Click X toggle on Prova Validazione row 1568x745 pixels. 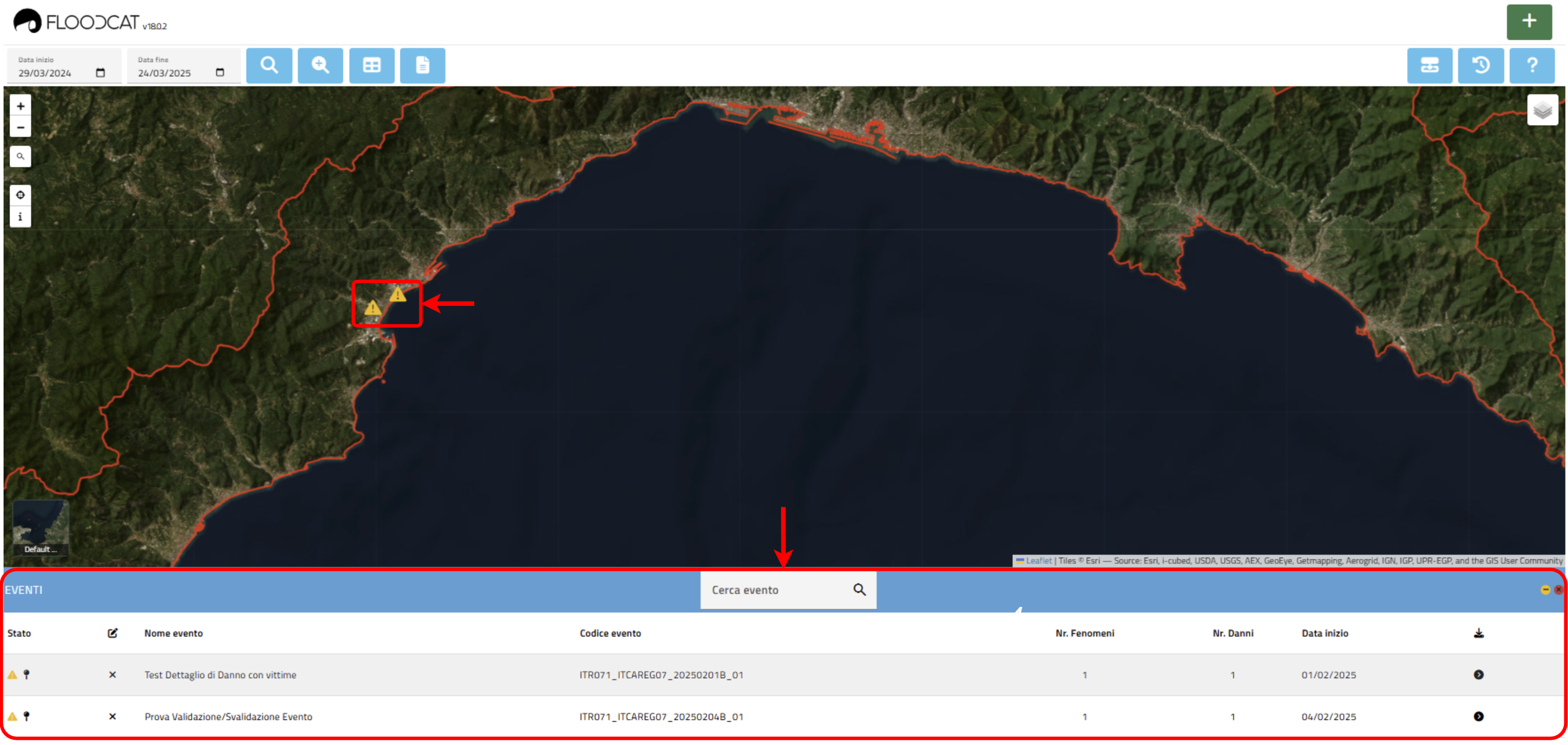point(112,717)
